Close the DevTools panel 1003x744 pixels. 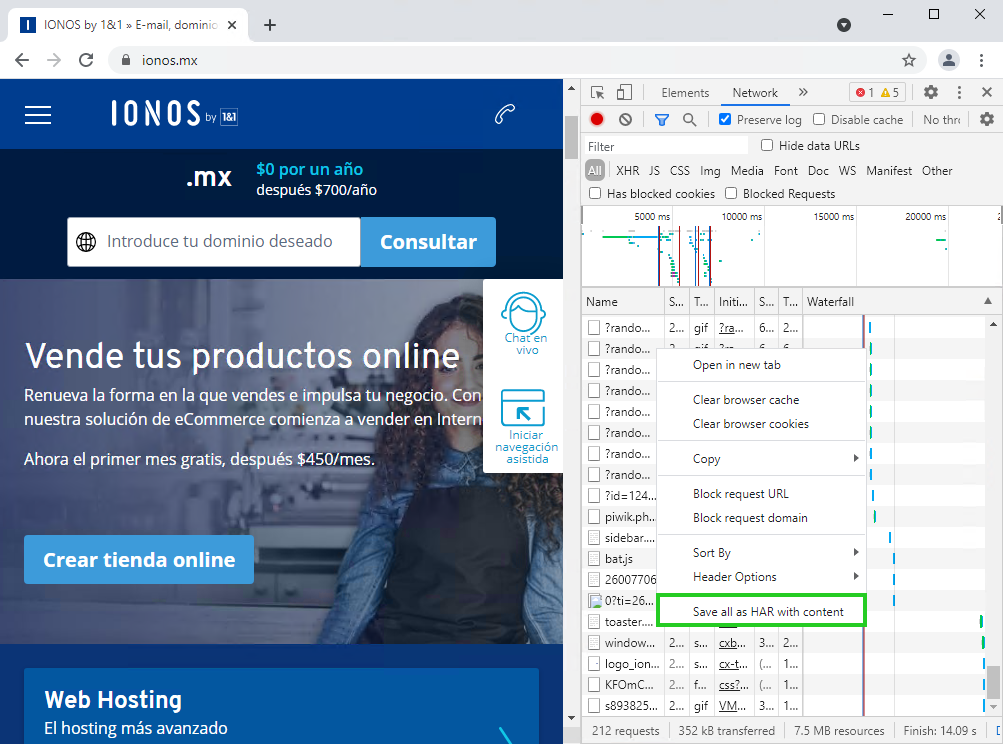click(x=986, y=93)
